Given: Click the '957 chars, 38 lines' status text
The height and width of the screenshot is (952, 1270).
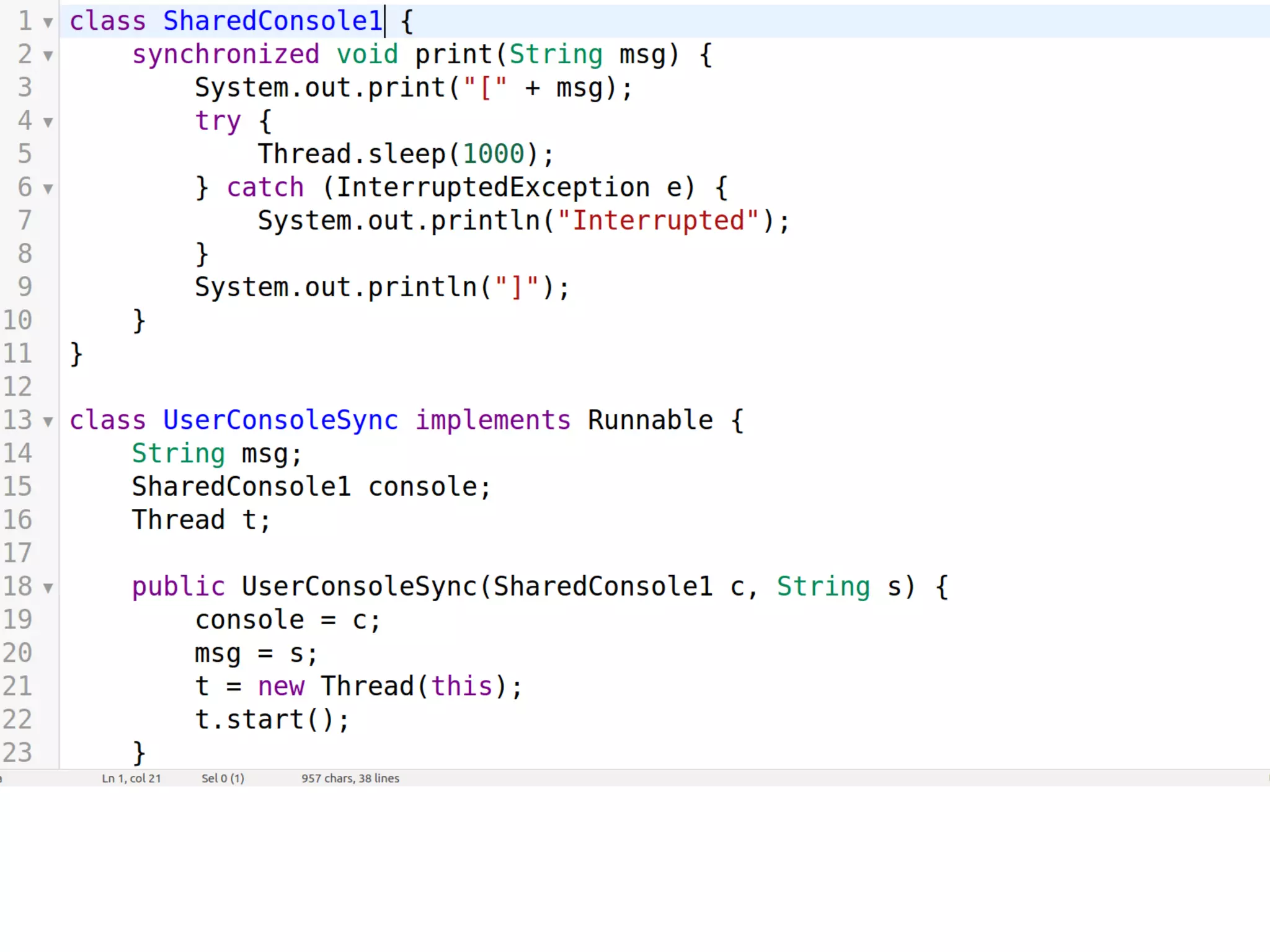Looking at the screenshot, I should [350, 778].
